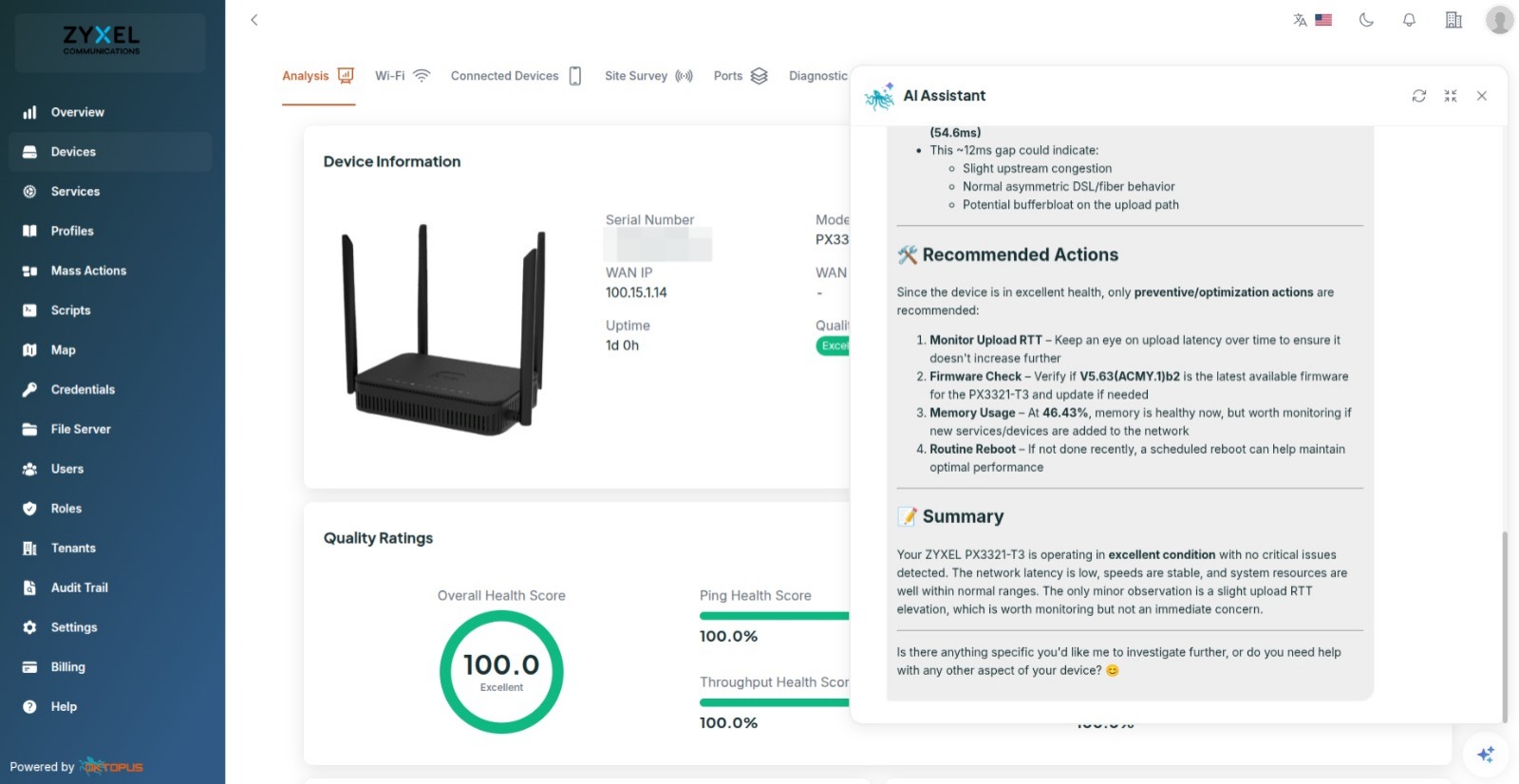The width and height of the screenshot is (1519, 784).
Task: Switch to the Analysis tab
Action: coord(318,76)
